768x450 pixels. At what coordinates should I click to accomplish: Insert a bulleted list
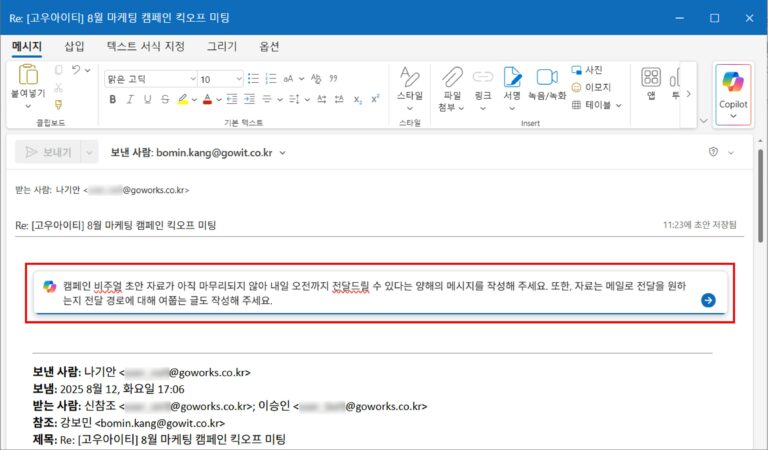click(253, 78)
